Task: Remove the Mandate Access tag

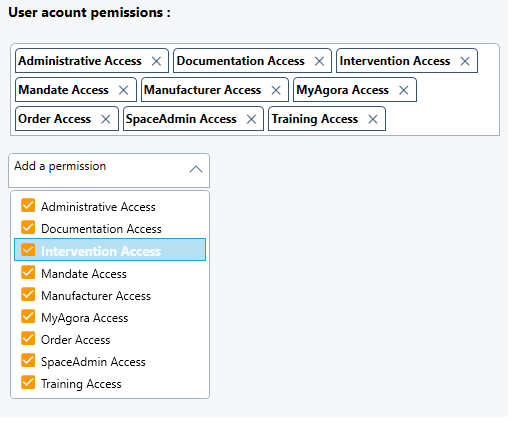Action: tap(124, 90)
